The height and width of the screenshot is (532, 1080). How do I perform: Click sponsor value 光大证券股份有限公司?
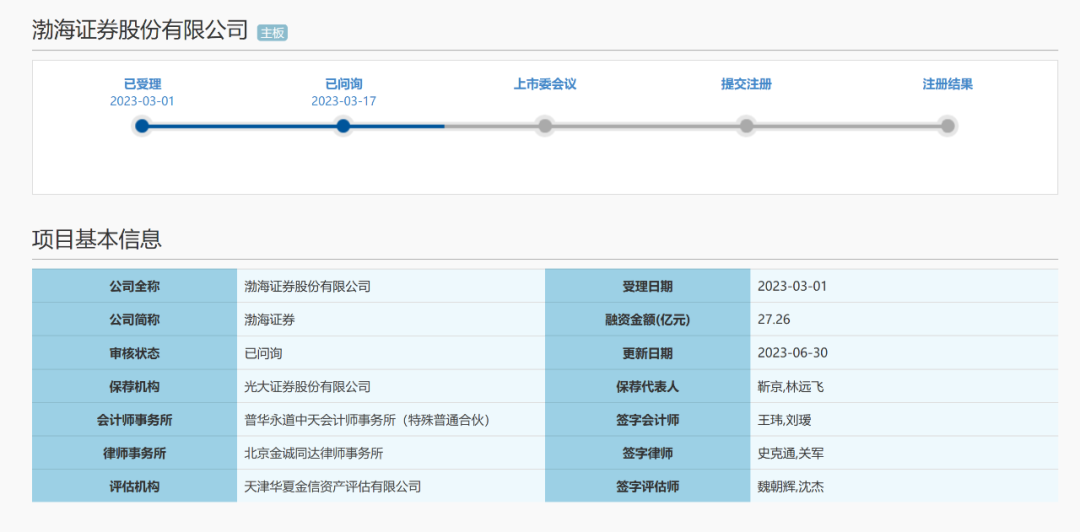[308, 386]
